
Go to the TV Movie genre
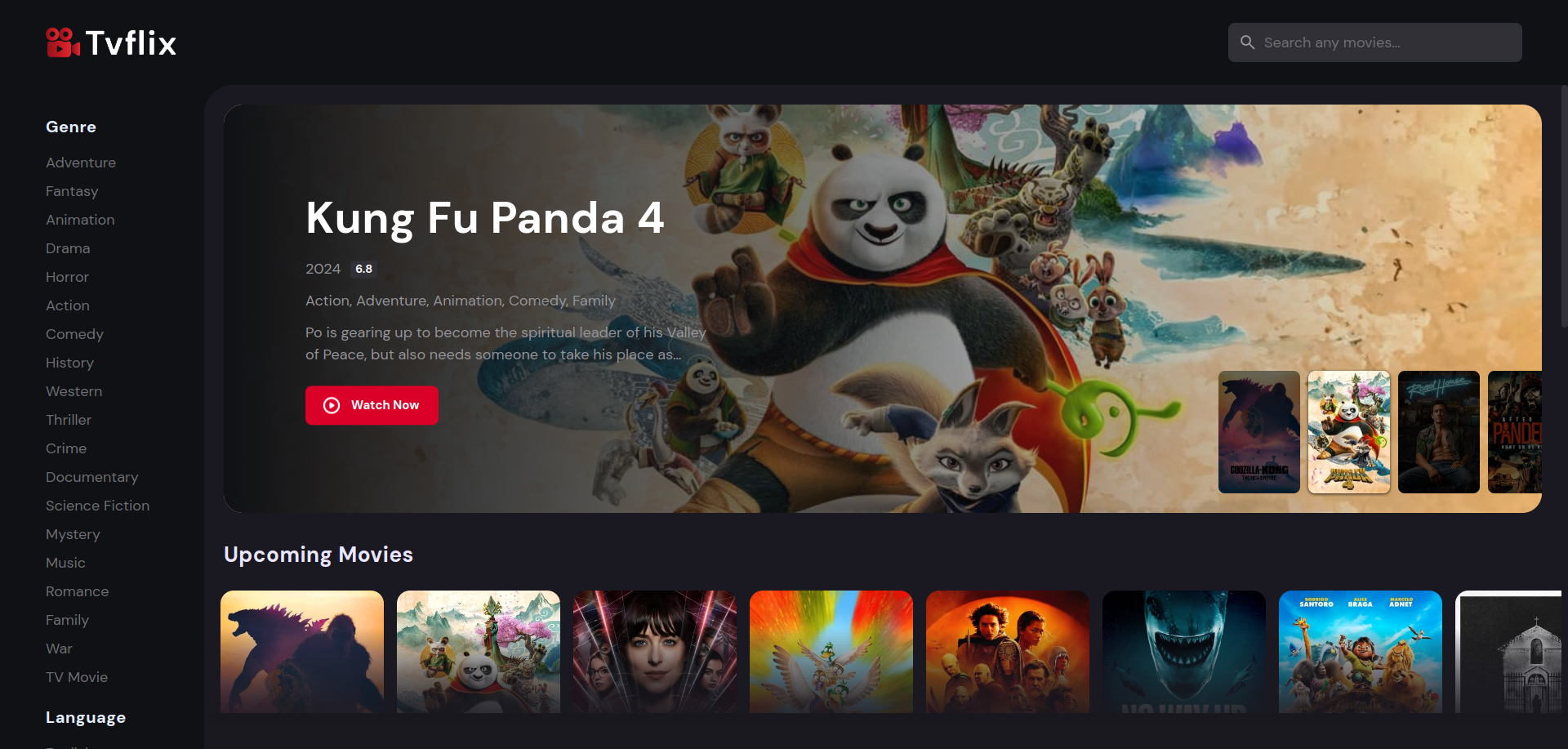click(x=77, y=677)
